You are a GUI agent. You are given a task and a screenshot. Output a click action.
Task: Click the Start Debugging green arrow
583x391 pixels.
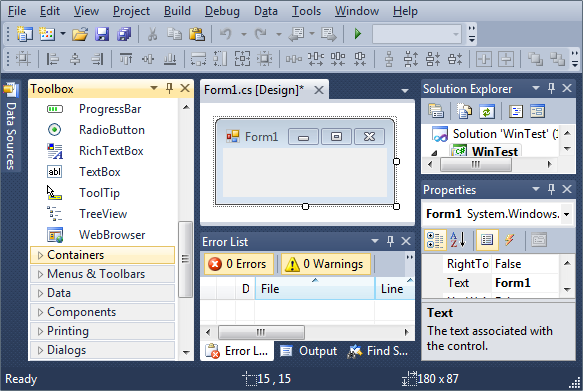click(358, 34)
